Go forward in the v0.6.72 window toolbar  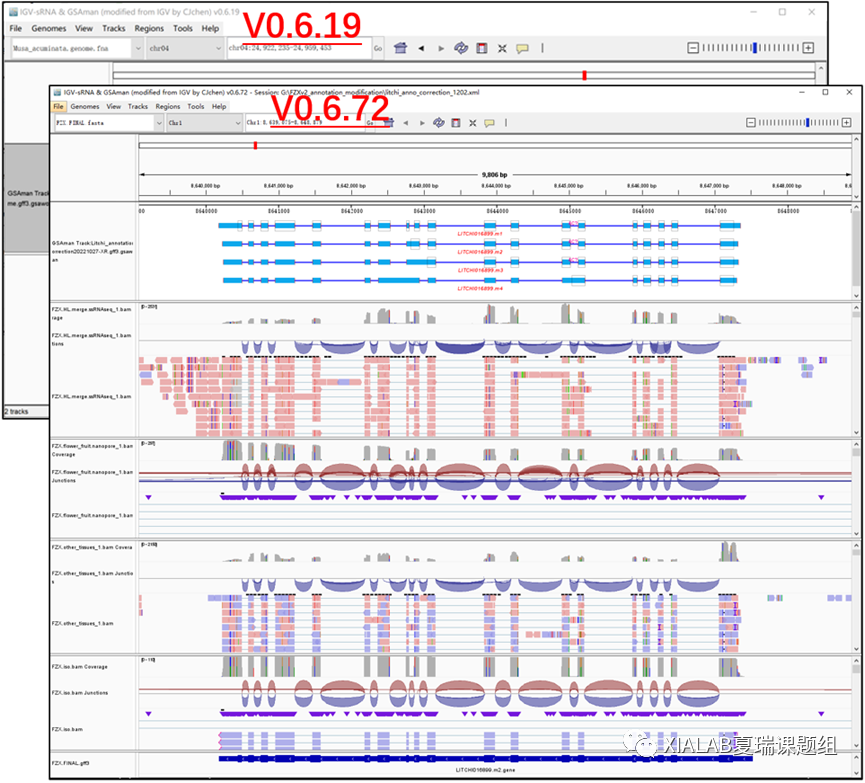(x=422, y=122)
